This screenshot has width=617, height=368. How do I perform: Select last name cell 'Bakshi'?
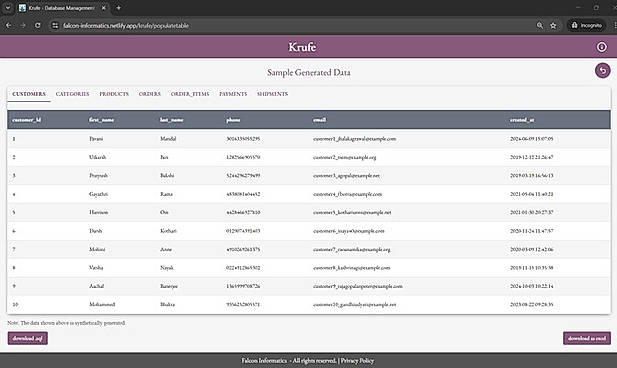point(167,176)
